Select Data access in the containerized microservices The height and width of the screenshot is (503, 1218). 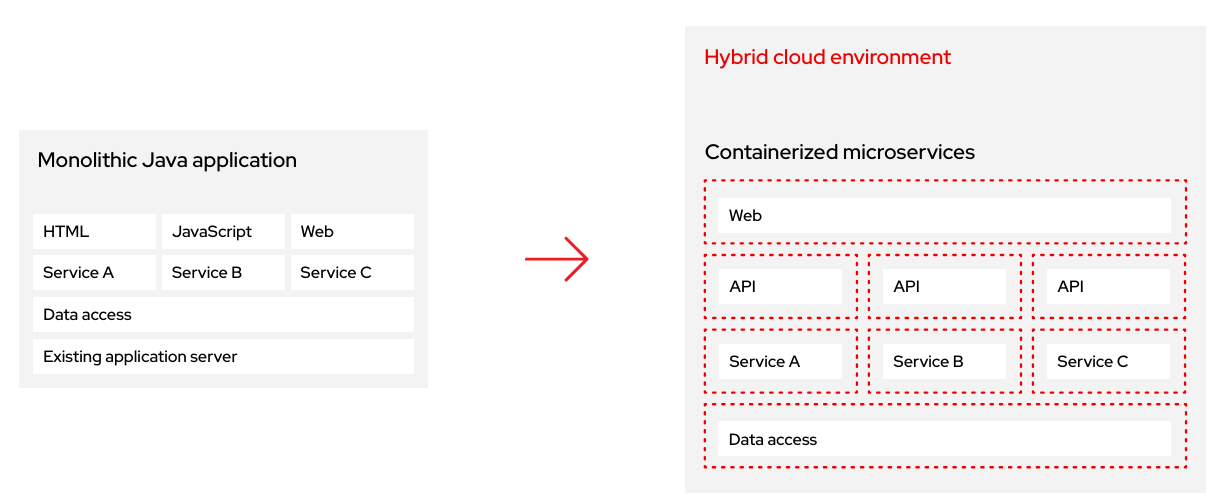[x=944, y=439]
